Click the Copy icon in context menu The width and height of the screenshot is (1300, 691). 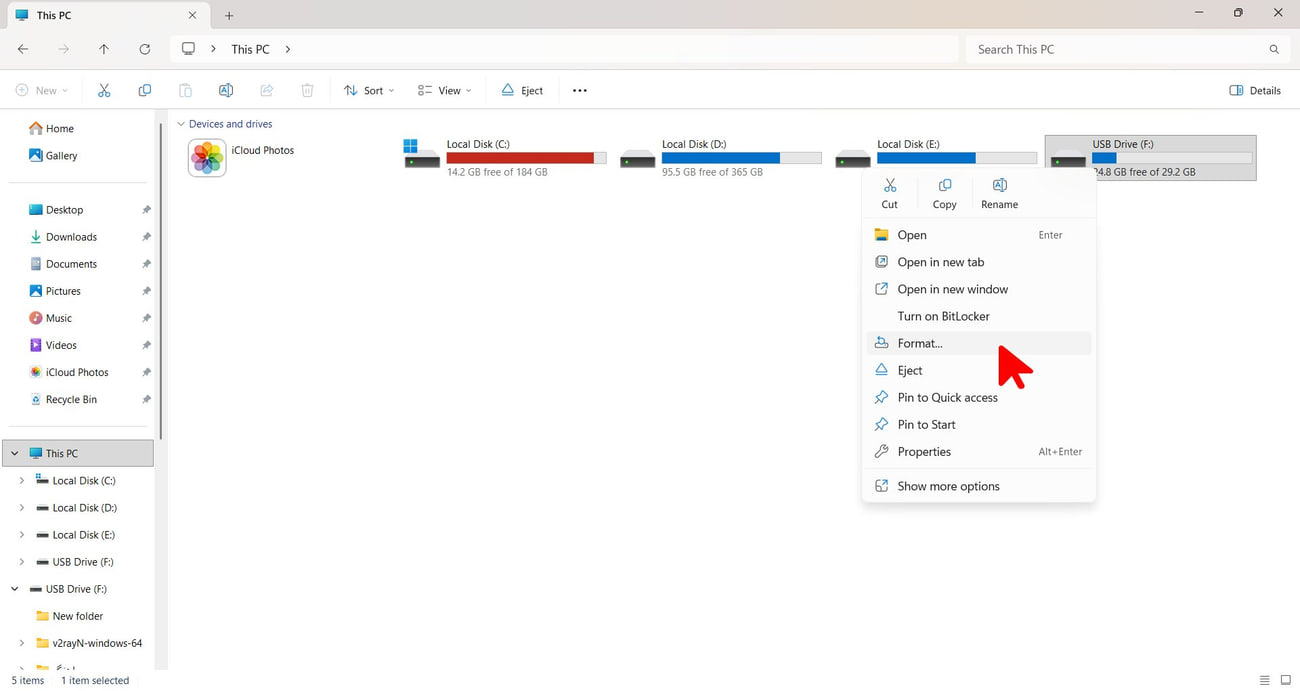click(x=944, y=186)
